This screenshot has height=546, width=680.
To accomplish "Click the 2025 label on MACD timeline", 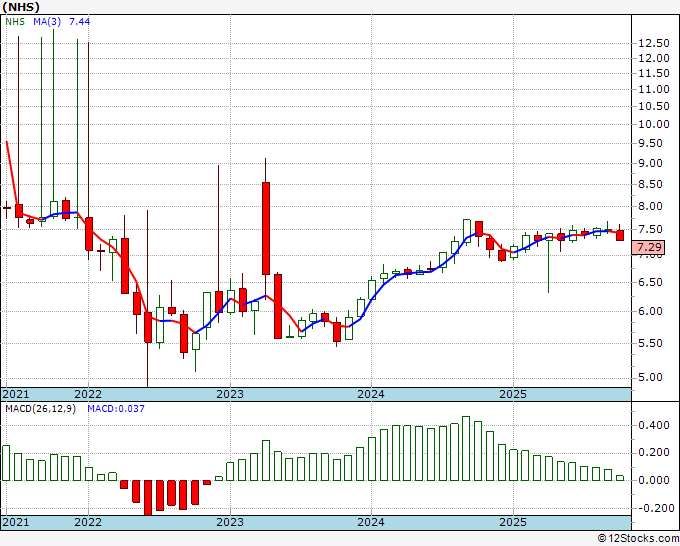I will 513,522.
